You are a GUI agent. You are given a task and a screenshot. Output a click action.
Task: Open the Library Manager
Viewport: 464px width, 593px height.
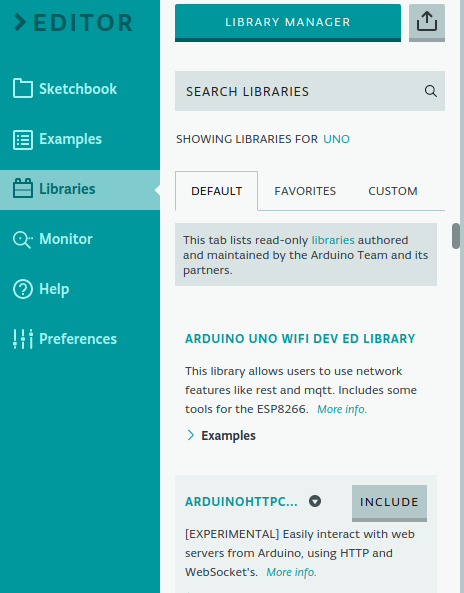pos(288,22)
